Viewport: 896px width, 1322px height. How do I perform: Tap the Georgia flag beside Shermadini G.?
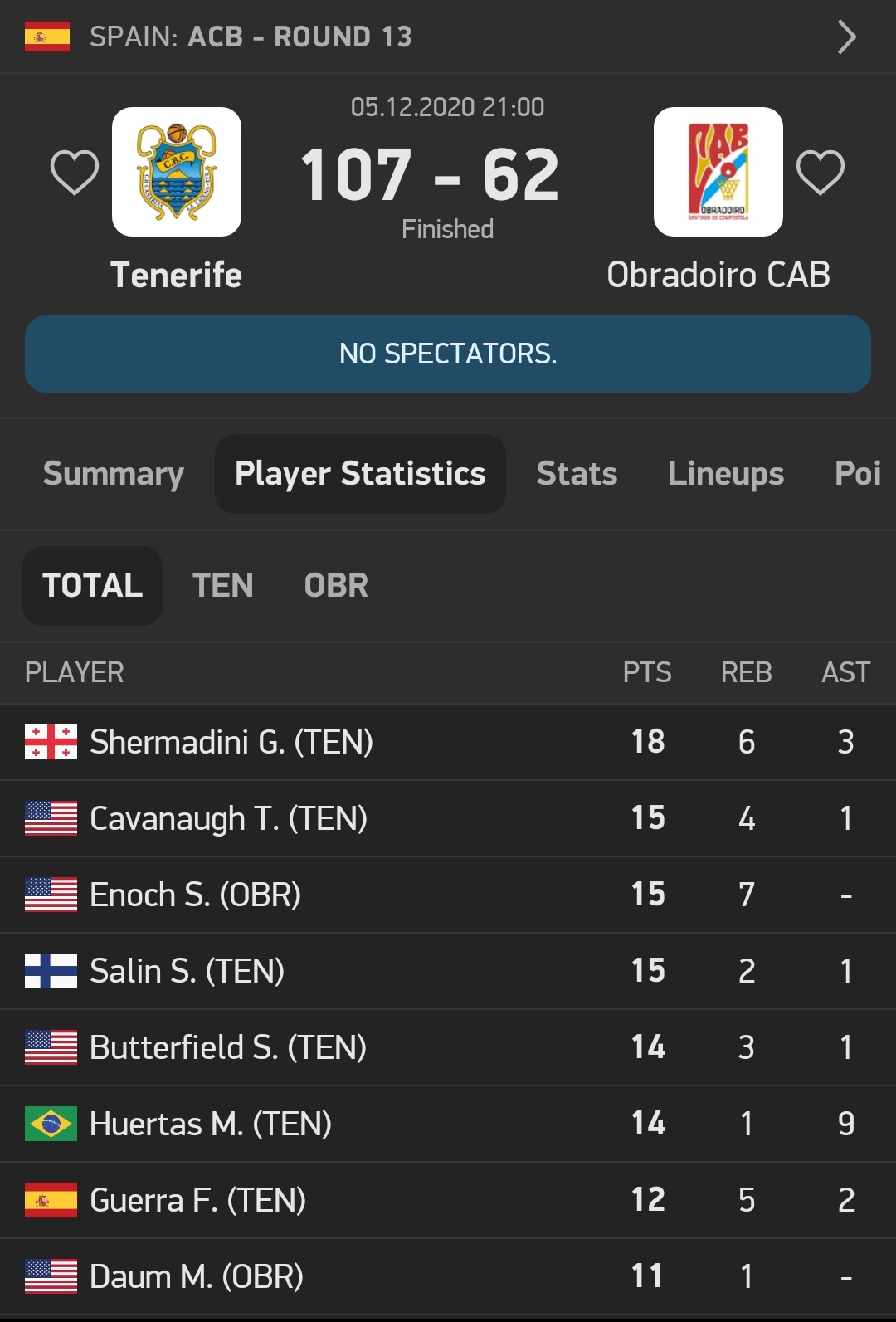(51, 742)
